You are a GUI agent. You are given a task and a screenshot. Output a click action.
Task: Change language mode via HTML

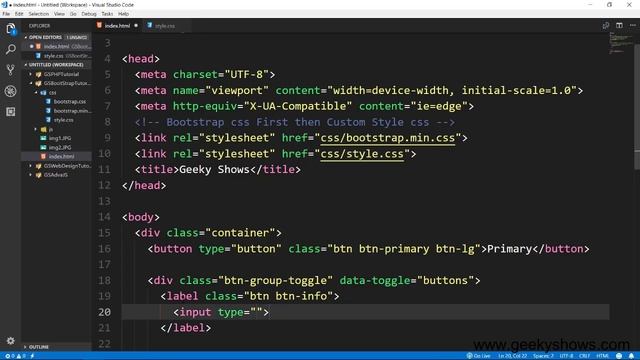[602, 356]
